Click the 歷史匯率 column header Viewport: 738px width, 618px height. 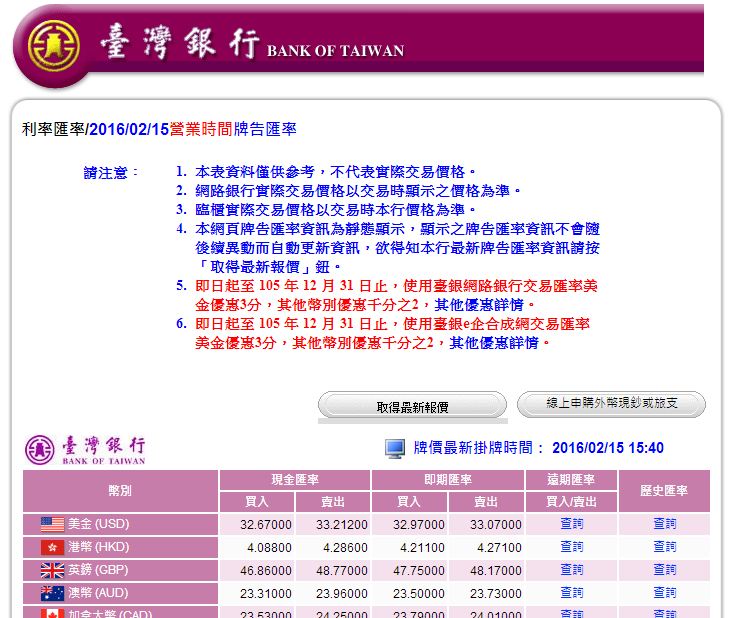(x=664, y=490)
